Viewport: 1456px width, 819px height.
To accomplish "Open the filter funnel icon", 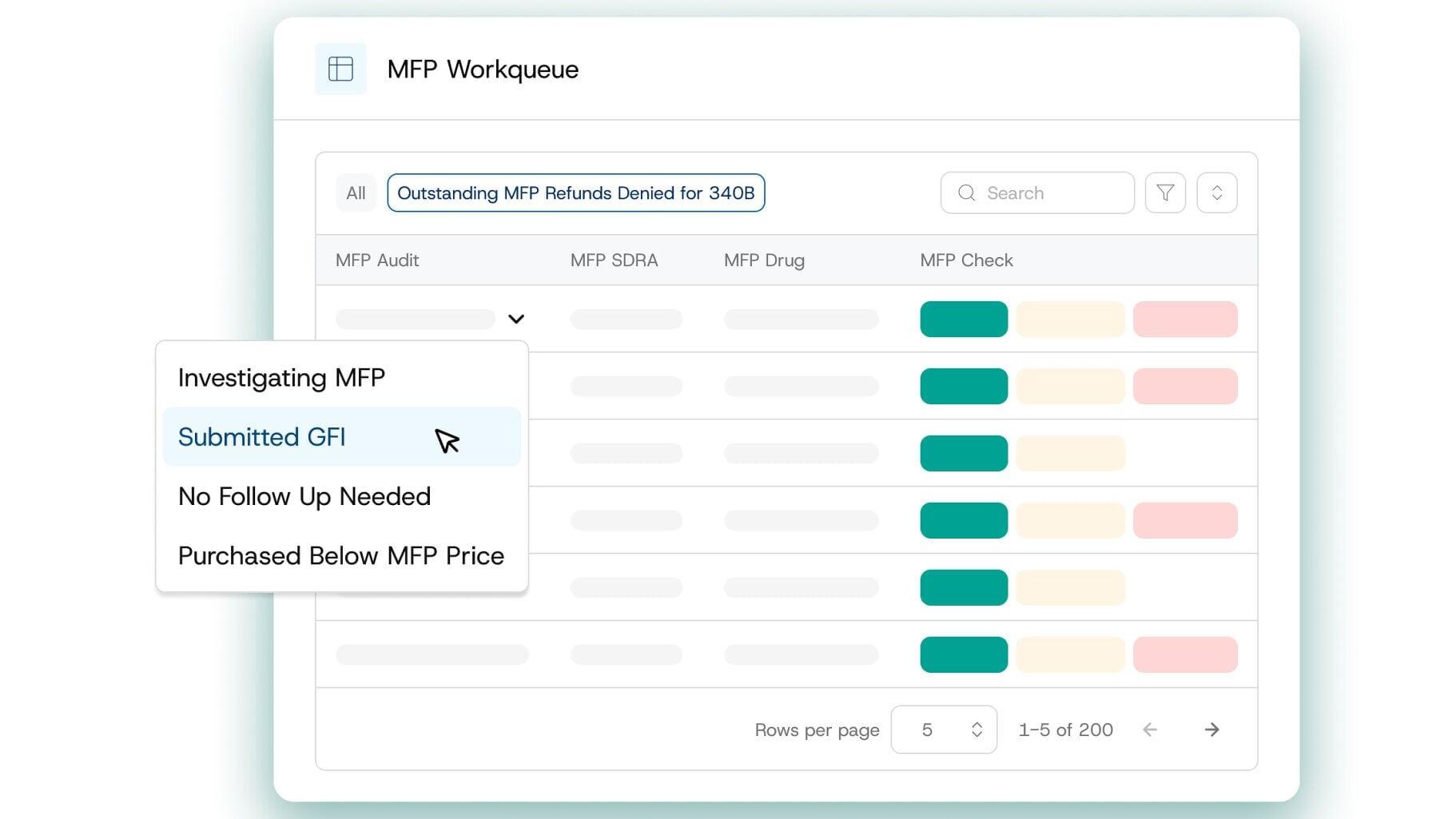I will point(1165,193).
